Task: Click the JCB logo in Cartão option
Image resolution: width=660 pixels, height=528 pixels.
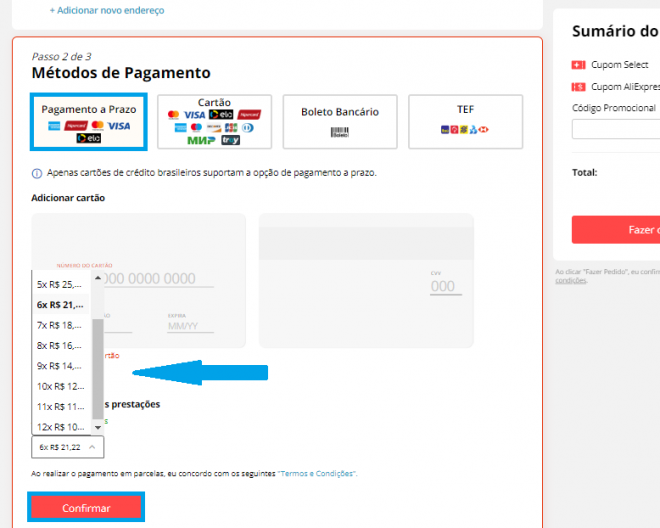Action: click(231, 128)
